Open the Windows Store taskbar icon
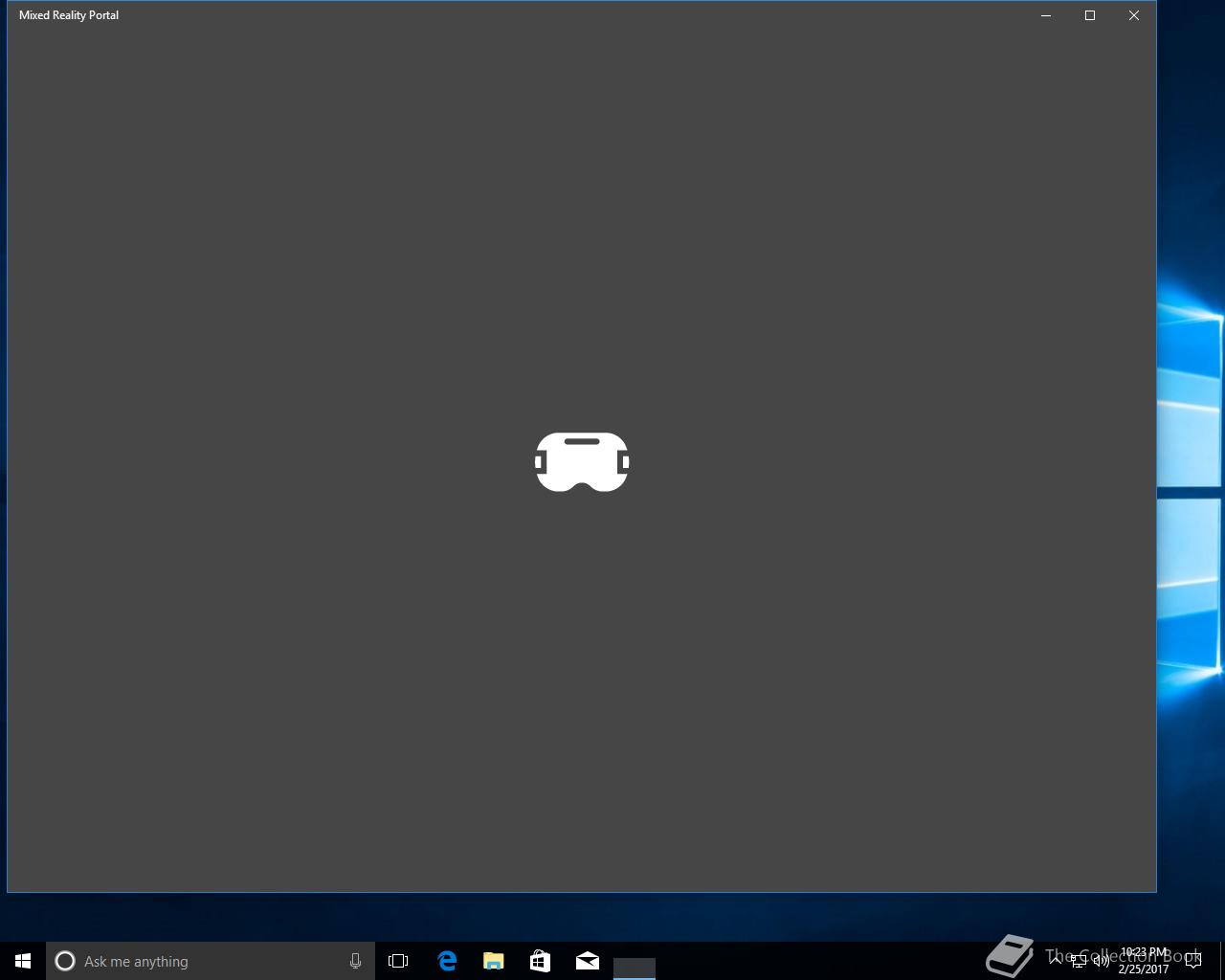Screen dimensions: 1225x980 [x=541, y=961]
